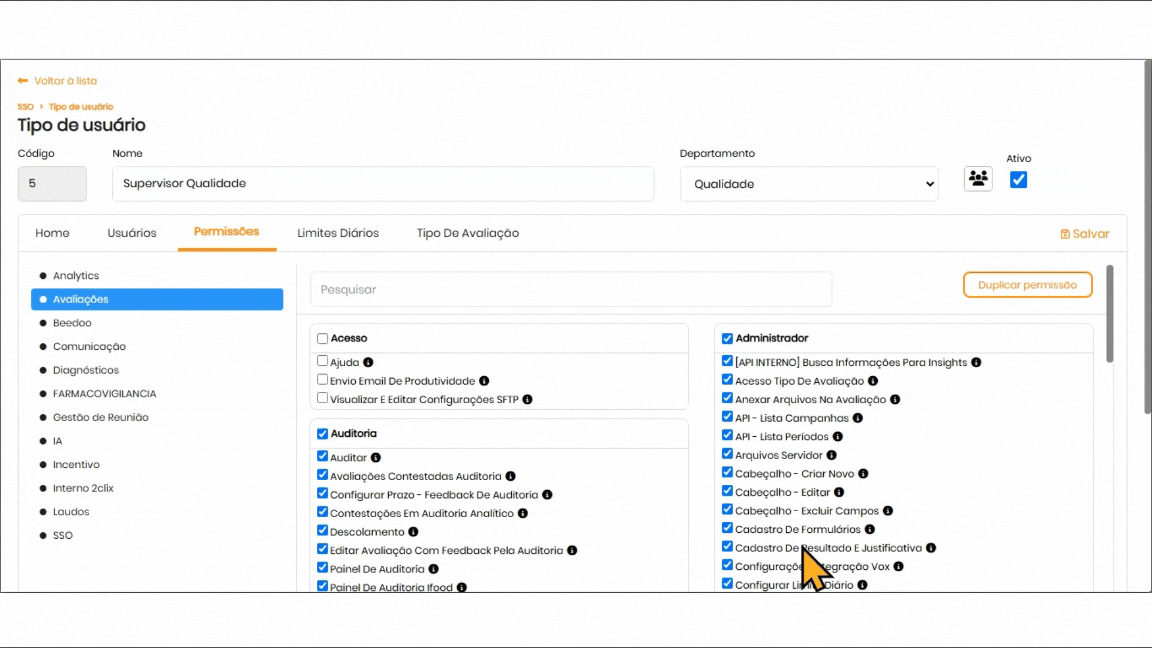This screenshot has width=1152, height=648.
Task: Open the Tipo De Avaliação tab
Action: point(467,233)
